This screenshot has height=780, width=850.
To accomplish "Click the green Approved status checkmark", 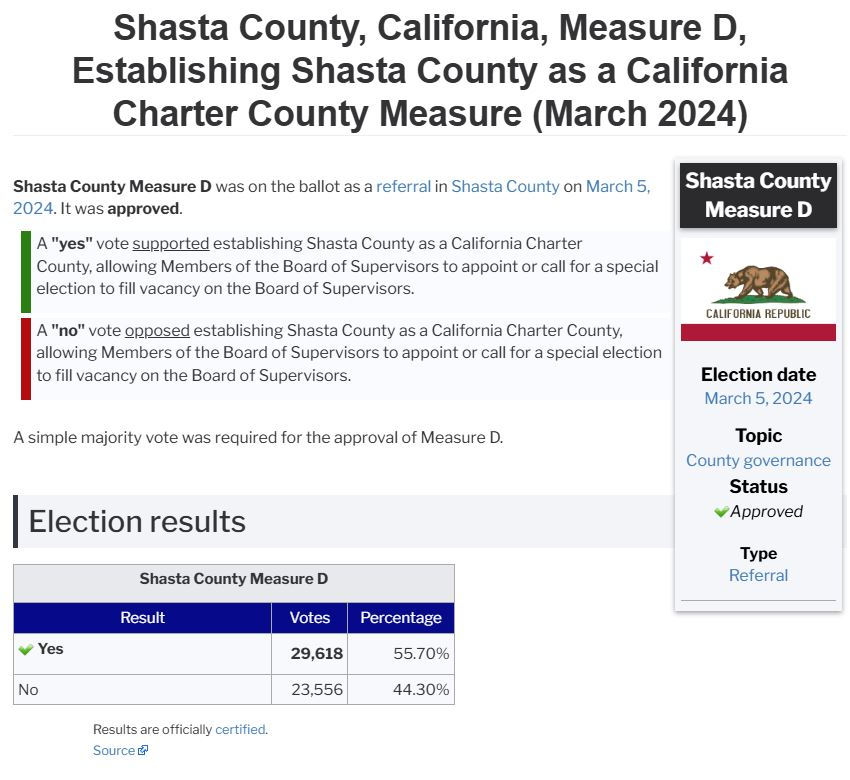I will [721, 512].
